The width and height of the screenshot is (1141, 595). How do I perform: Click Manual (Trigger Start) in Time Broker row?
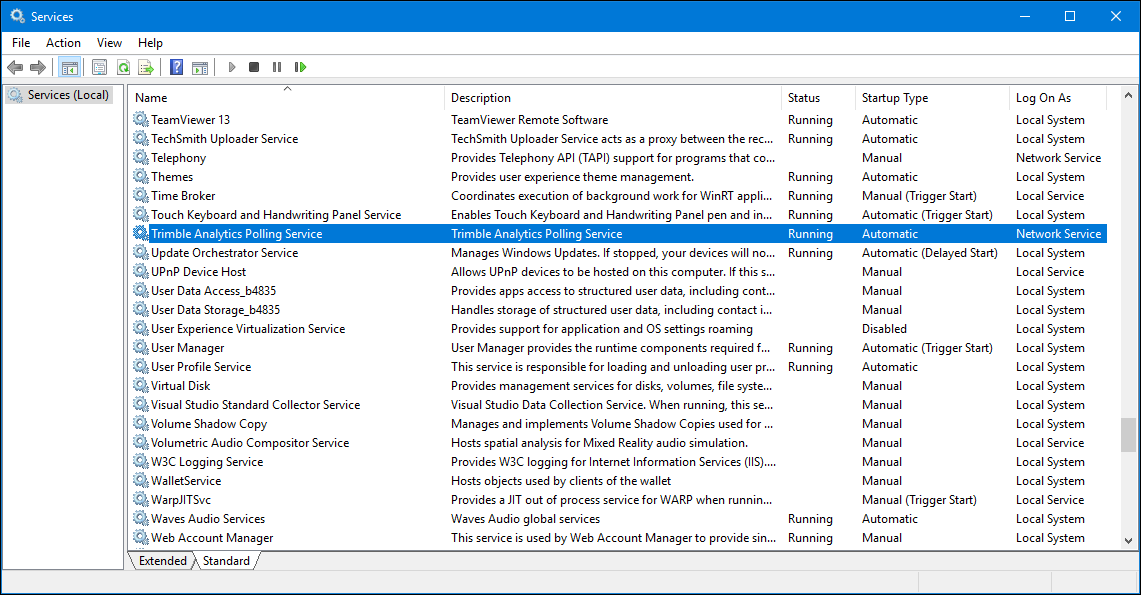pyautogui.click(x=919, y=196)
